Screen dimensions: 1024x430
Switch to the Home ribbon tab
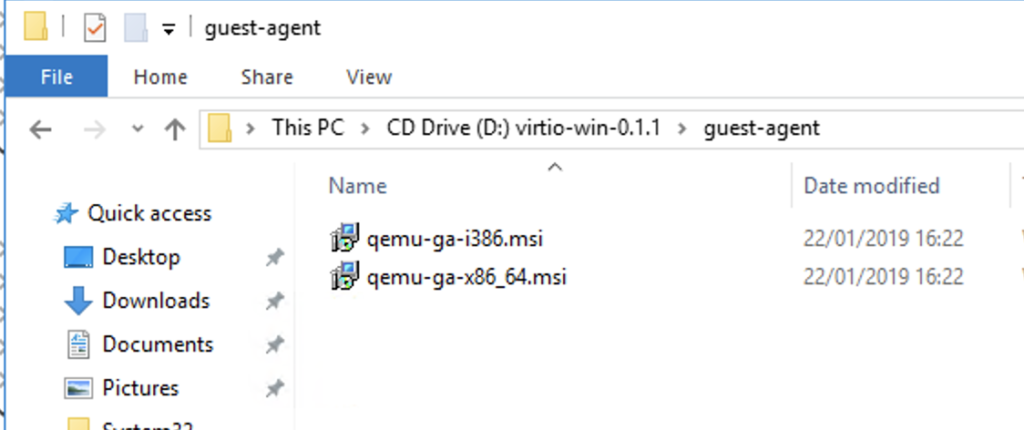click(160, 77)
